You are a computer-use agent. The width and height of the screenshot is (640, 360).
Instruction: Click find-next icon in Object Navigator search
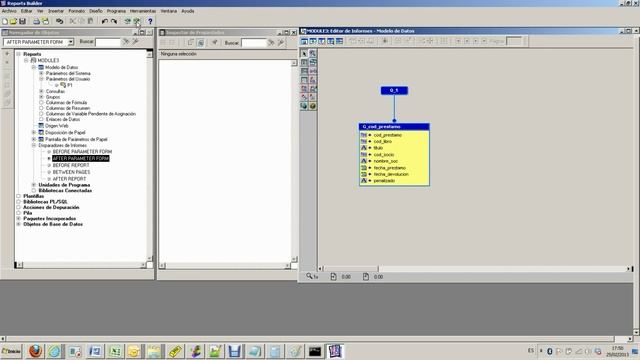pos(126,42)
